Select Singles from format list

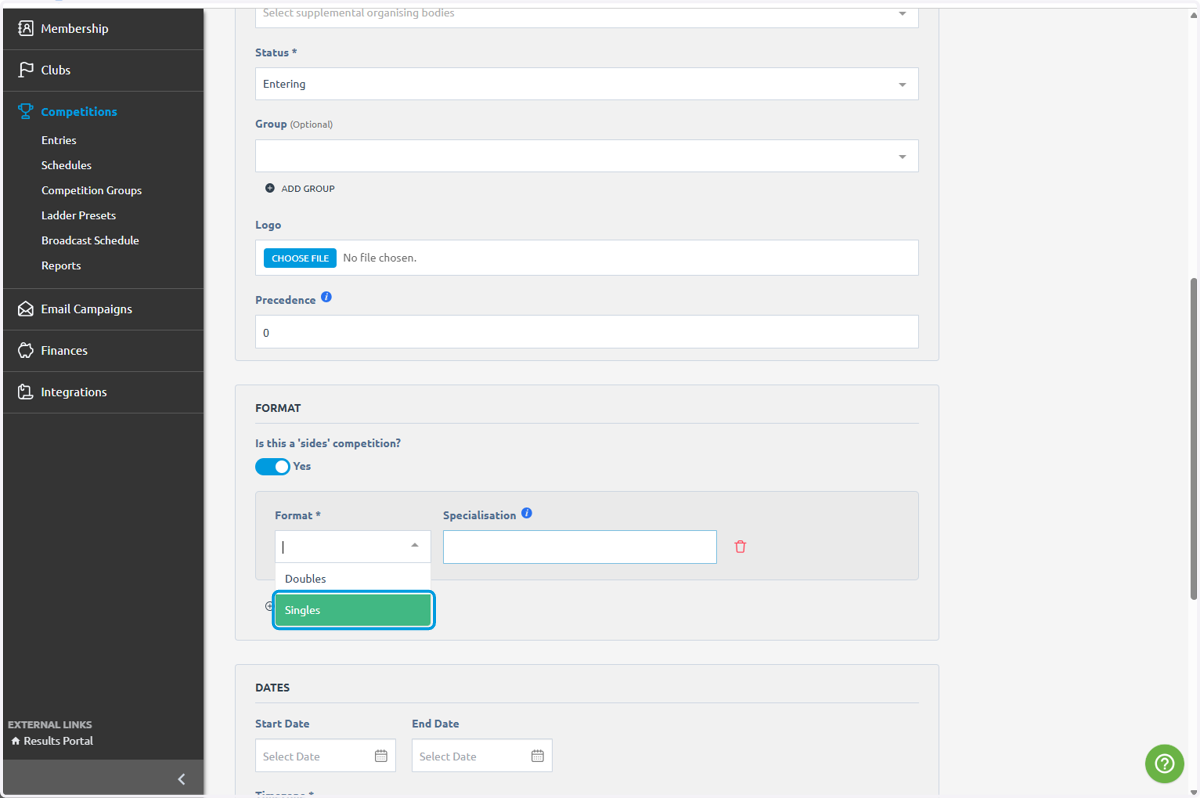click(x=353, y=610)
